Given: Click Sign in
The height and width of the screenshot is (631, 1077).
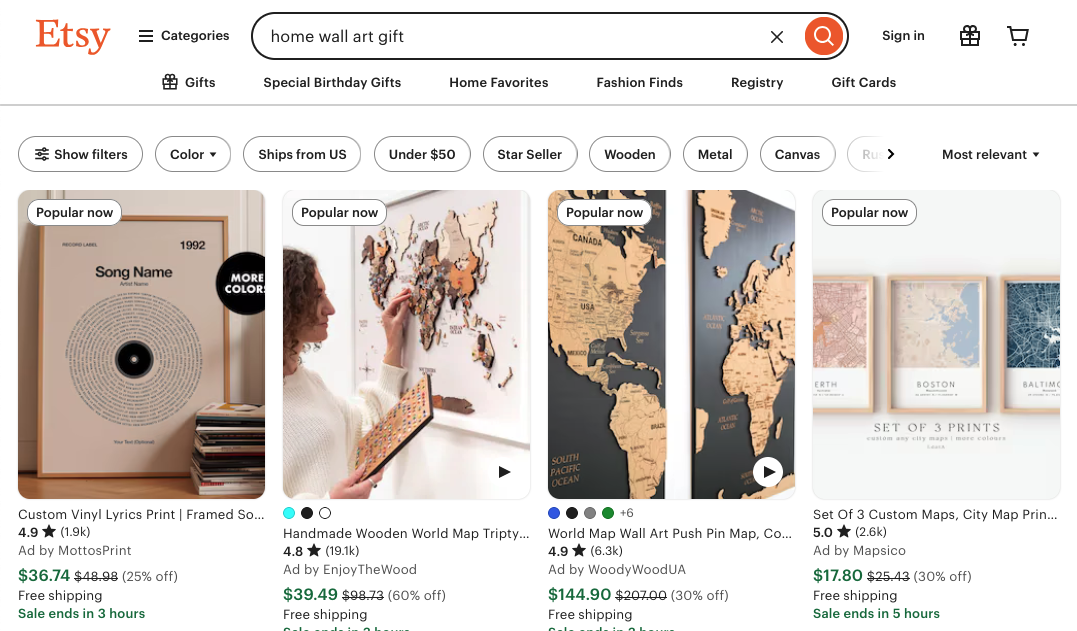Looking at the screenshot, I should coord(903,36).
